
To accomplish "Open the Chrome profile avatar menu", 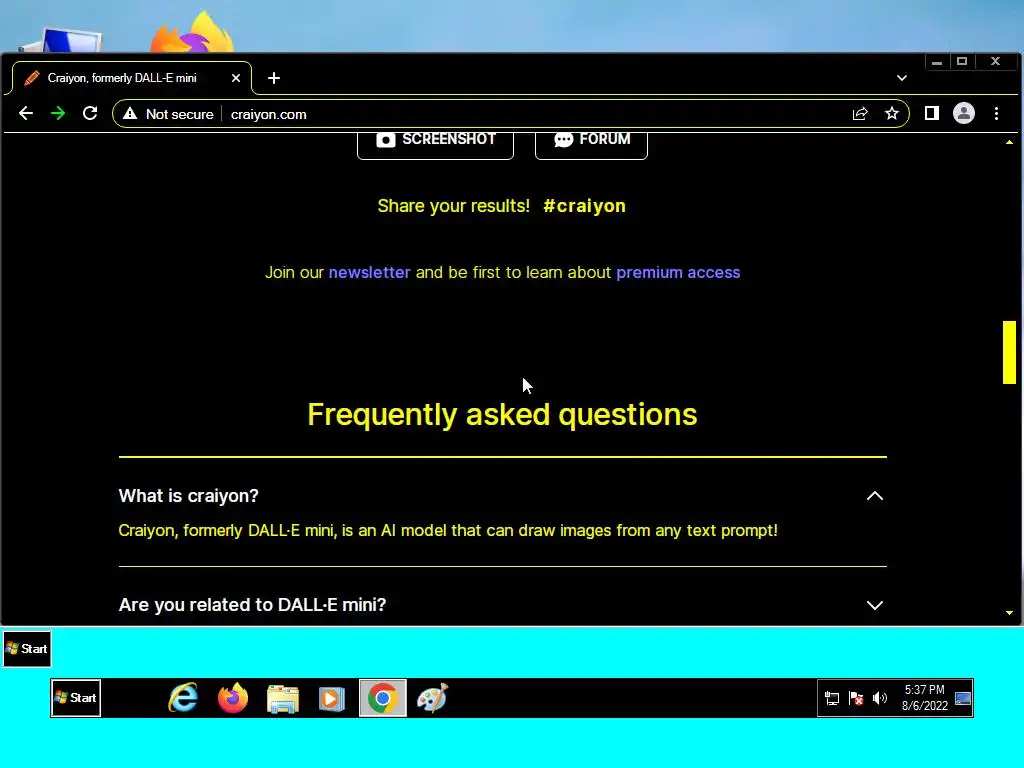I will point(964,114).
